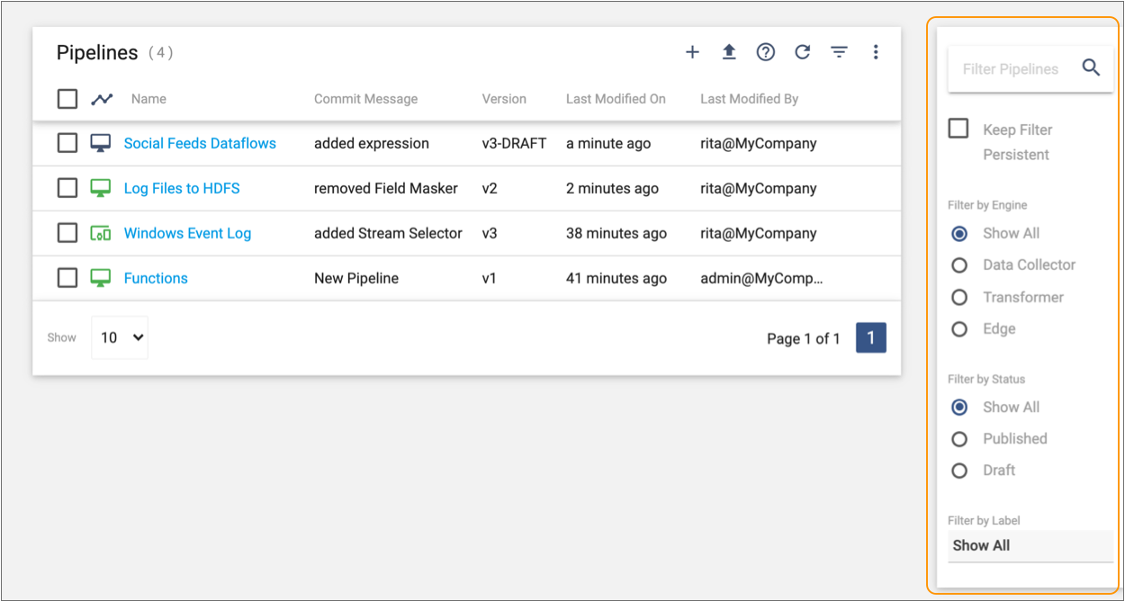Open the Help icon in the toolbar

click(x=765, y=52)
